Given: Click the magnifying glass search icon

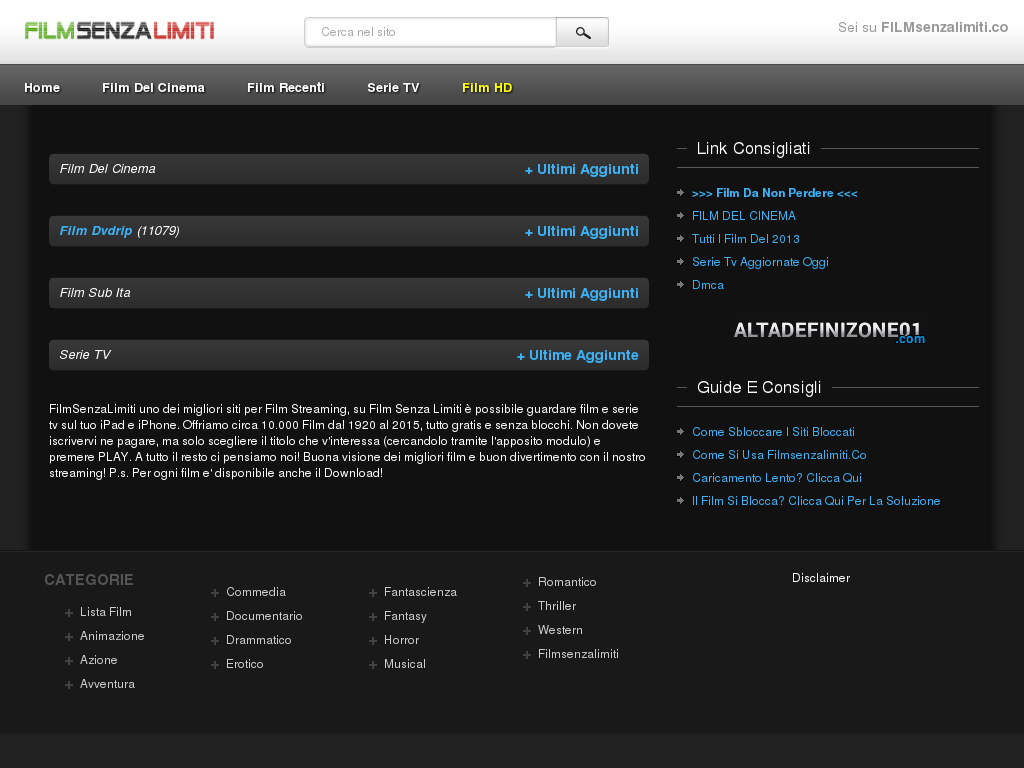Looking at the screenshot, I should [583, 31].
